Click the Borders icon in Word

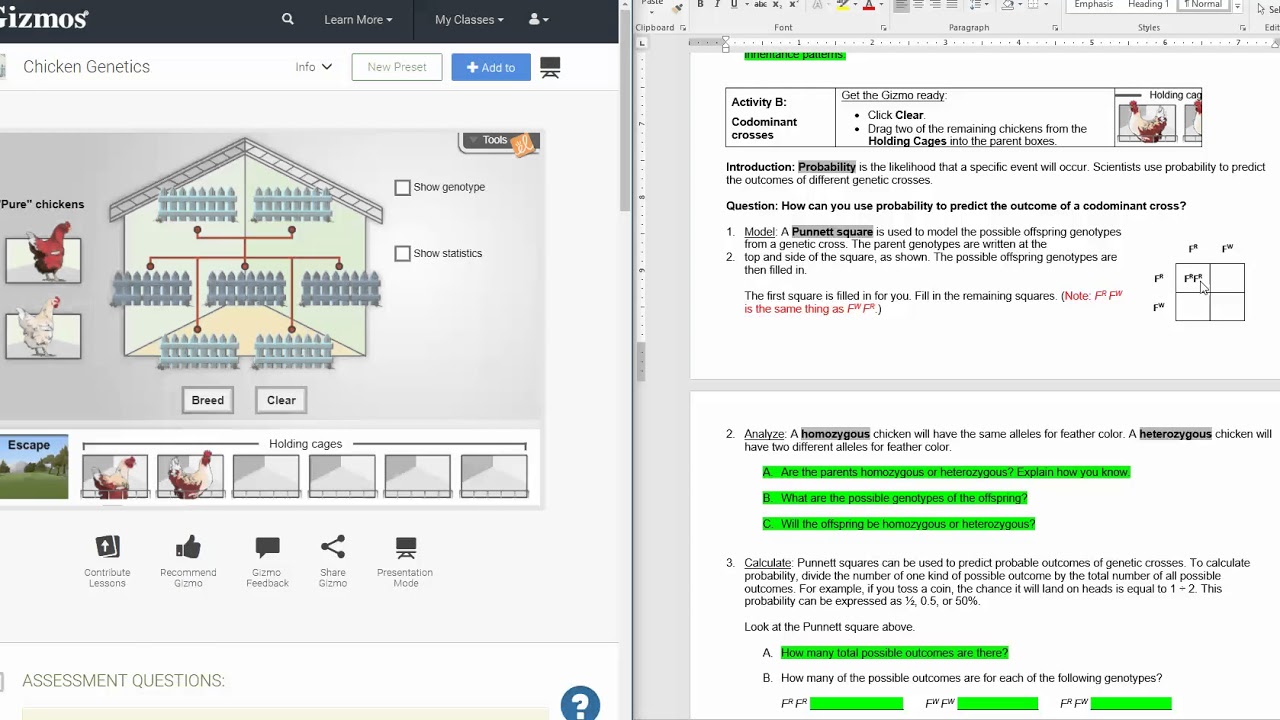(x=1033, y=4)
